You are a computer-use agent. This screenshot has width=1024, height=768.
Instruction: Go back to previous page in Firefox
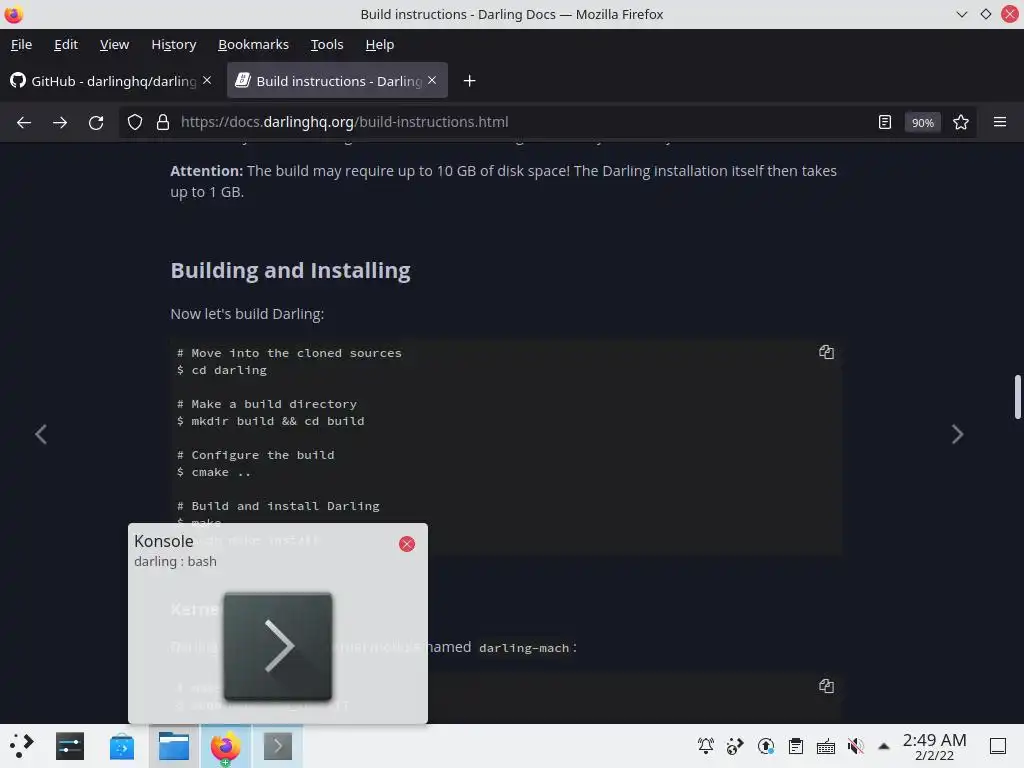[x=24, y=122]
